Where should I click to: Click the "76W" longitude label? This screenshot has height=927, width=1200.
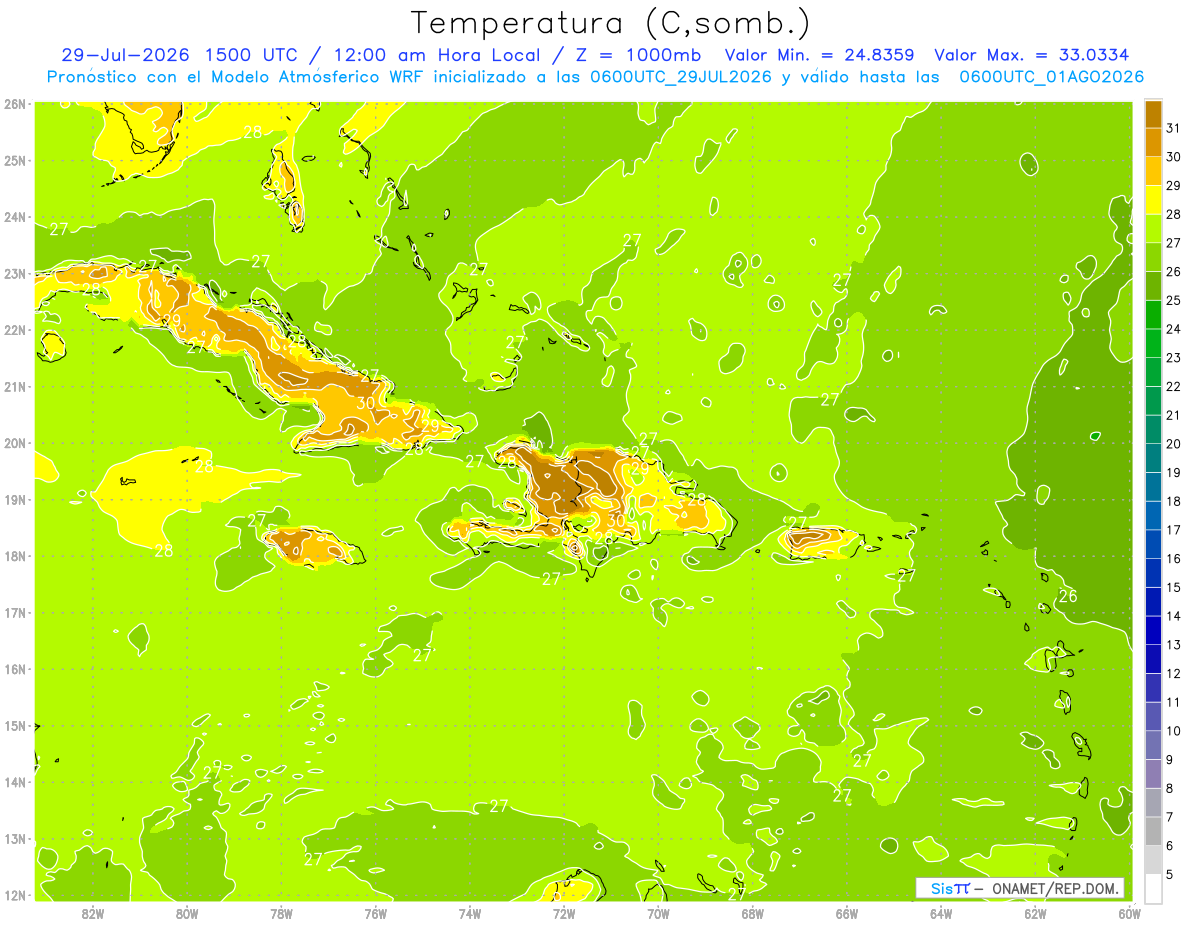(376, 913)
